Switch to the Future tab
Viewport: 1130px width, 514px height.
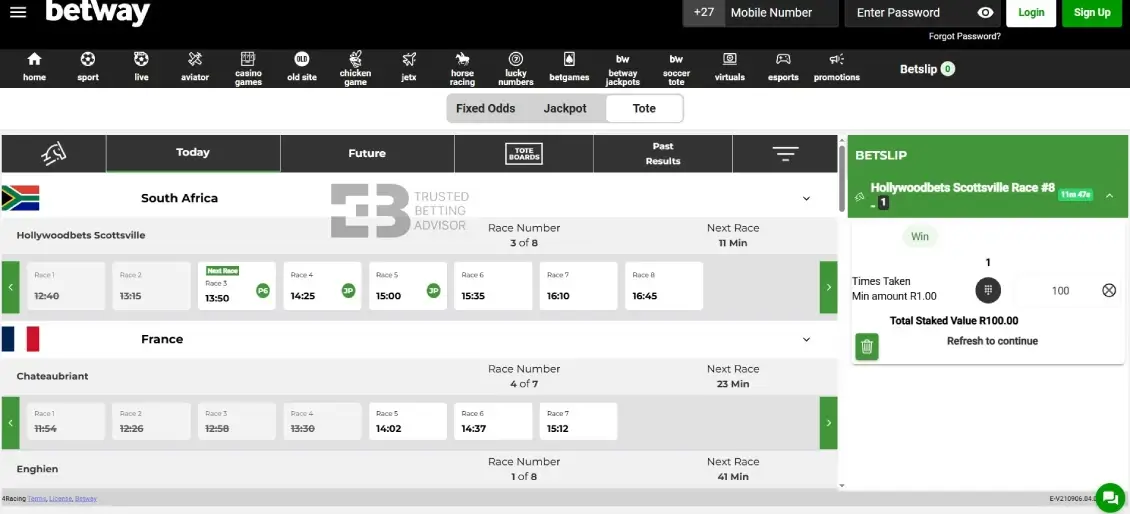tap(367, 154)
